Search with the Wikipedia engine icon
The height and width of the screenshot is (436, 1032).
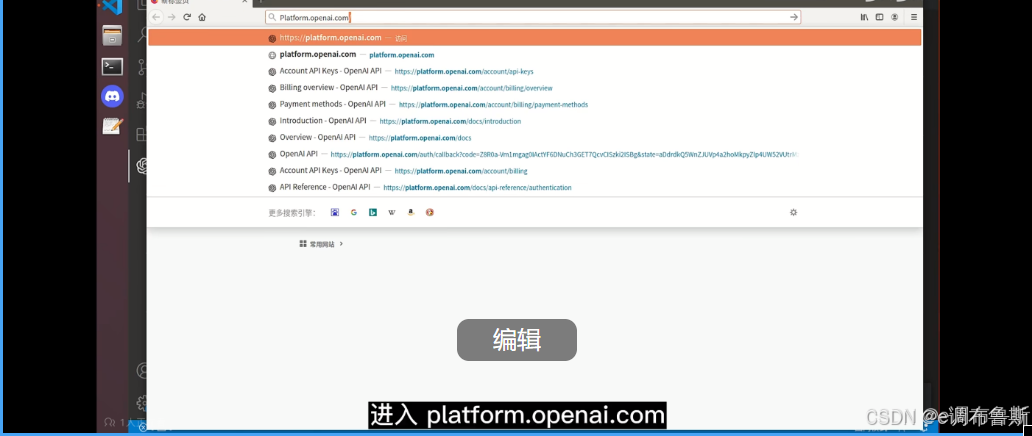[392, 212]
